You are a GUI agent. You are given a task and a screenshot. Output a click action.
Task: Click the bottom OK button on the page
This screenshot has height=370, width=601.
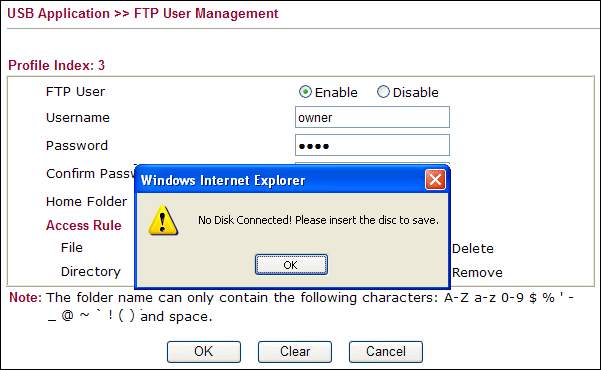(x=204, y=352)
